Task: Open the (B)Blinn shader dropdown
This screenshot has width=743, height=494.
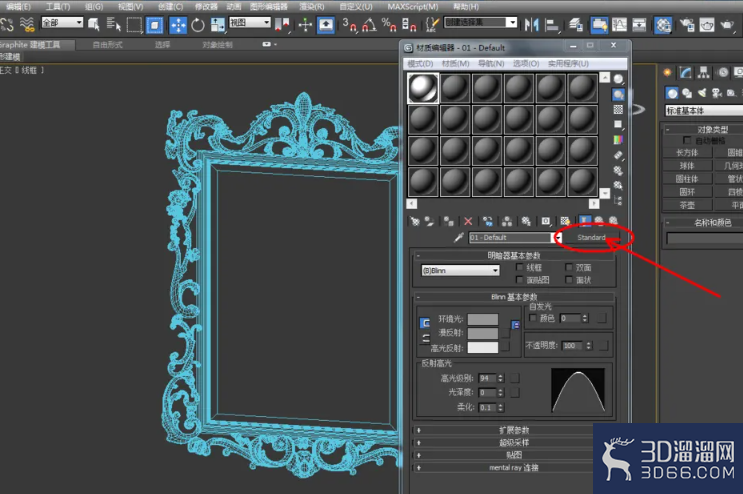Action: [461, 270]
